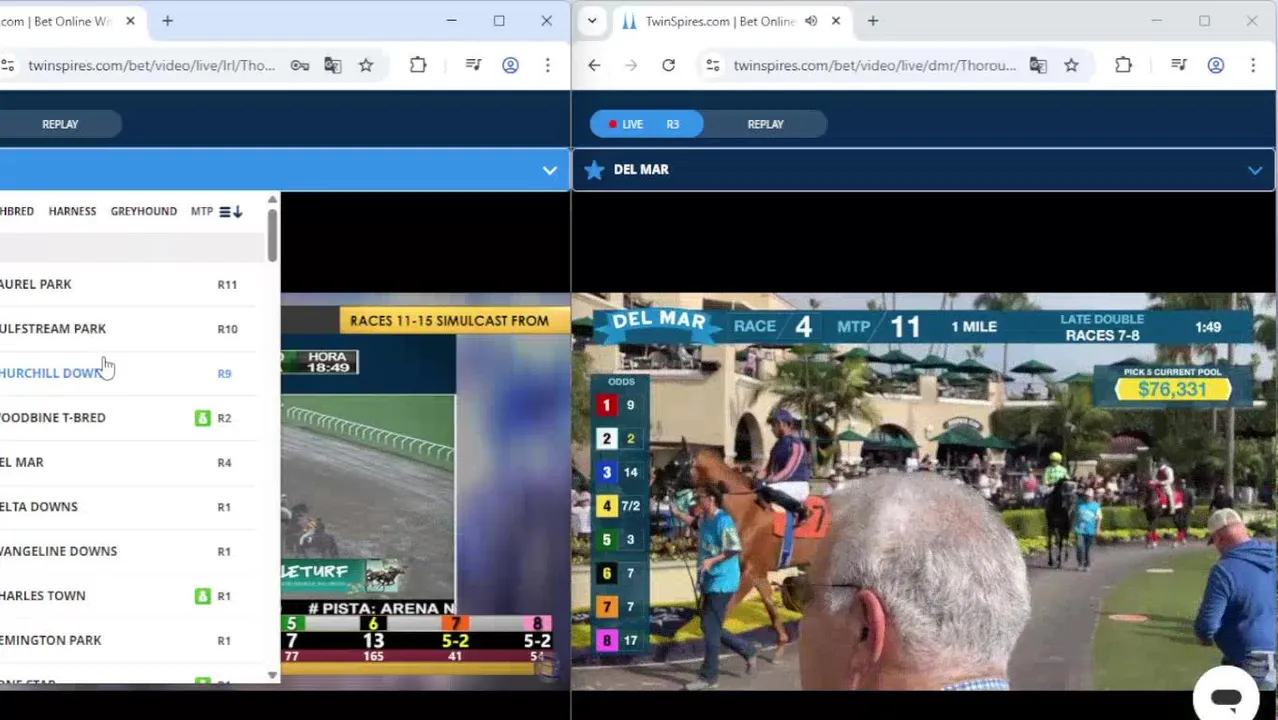Screen dimensions: 1278x720
Task: Click track list scrollbar thumb
Action: 272,235
